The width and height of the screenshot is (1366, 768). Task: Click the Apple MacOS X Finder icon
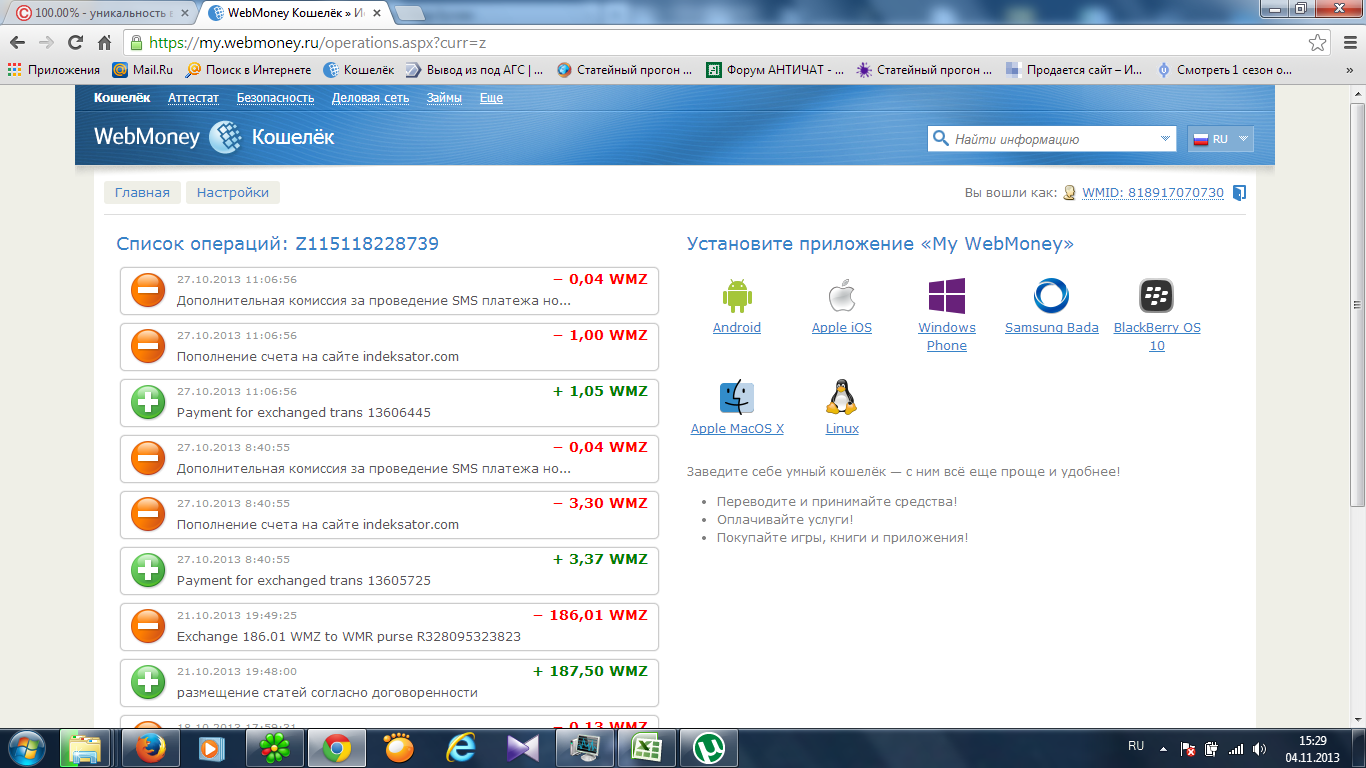pos(737,397)
